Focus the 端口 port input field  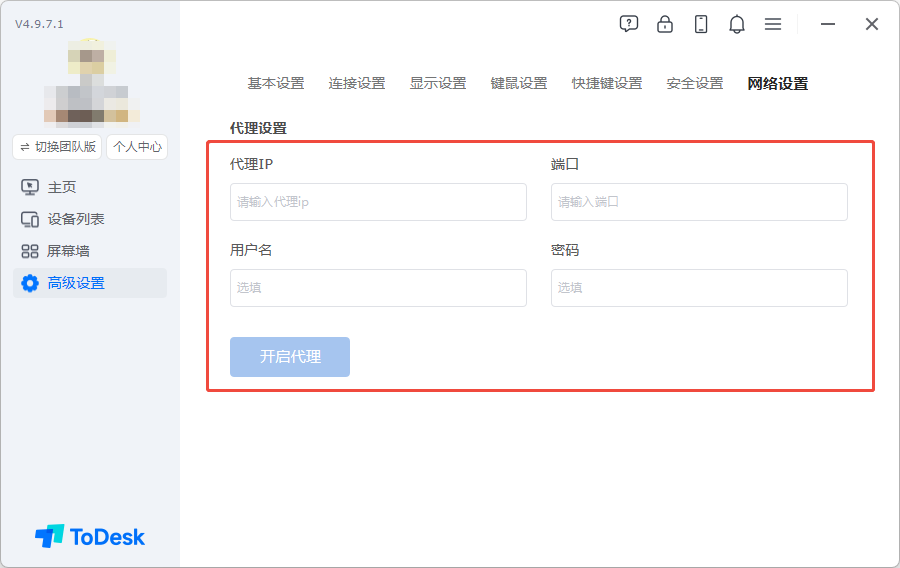click(x=699, y=202)
